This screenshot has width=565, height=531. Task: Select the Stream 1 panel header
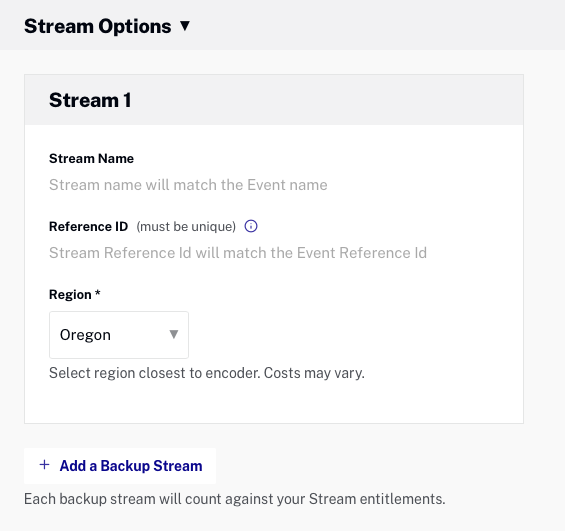[274, 100]
